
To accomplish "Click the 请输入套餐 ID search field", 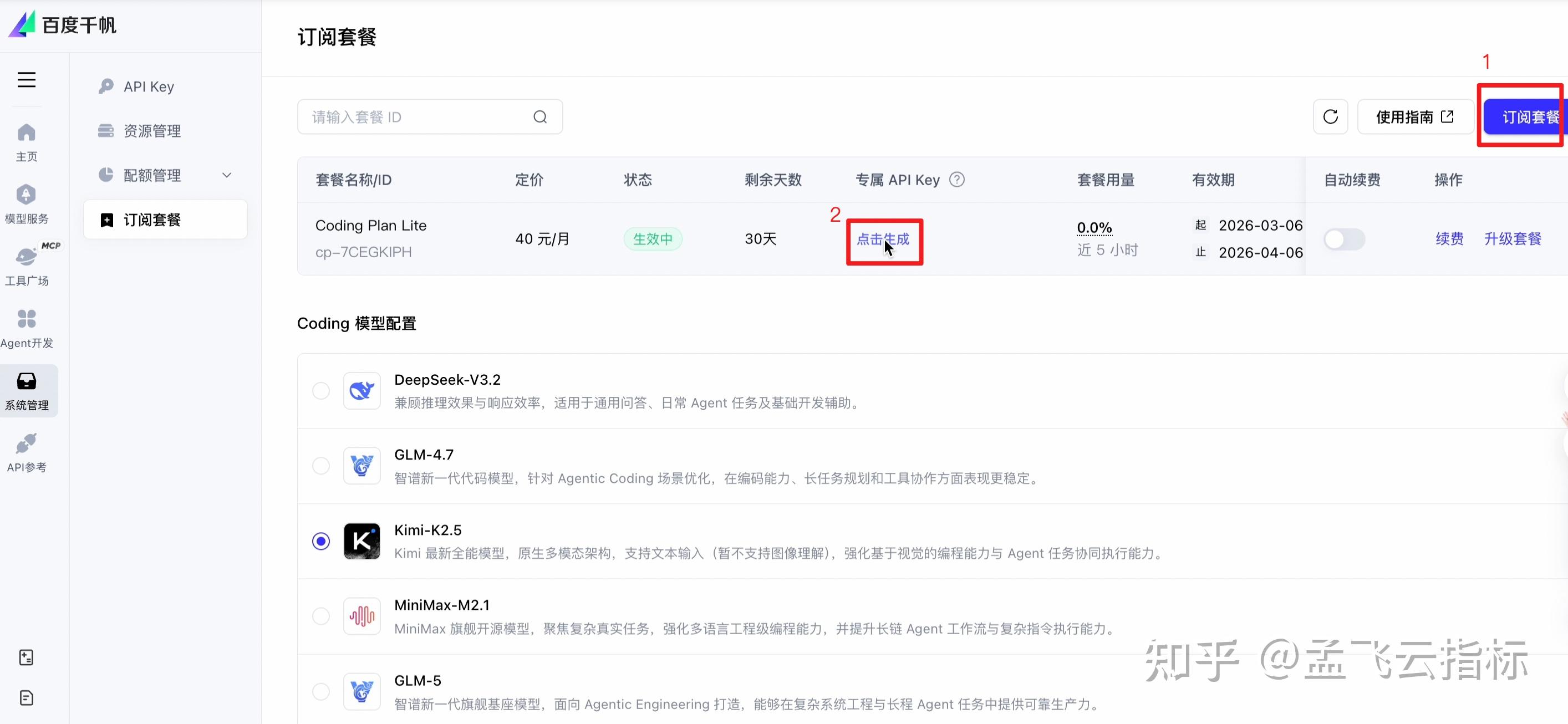I will click(x=414, y=117).
